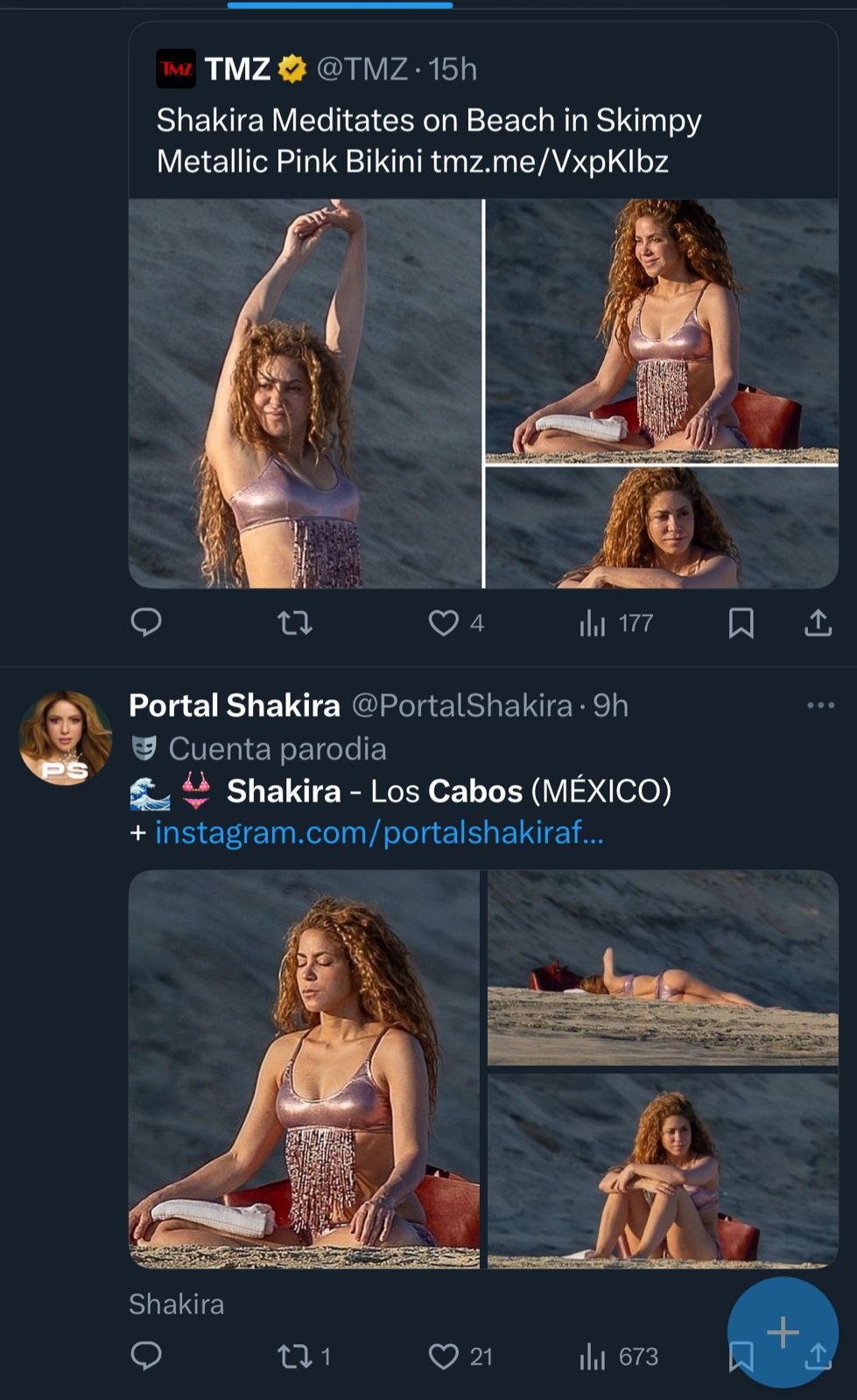Open the tmz.me/VxpKIbz link
This screenshot has width=857, height=1400.
click(550, 162)
